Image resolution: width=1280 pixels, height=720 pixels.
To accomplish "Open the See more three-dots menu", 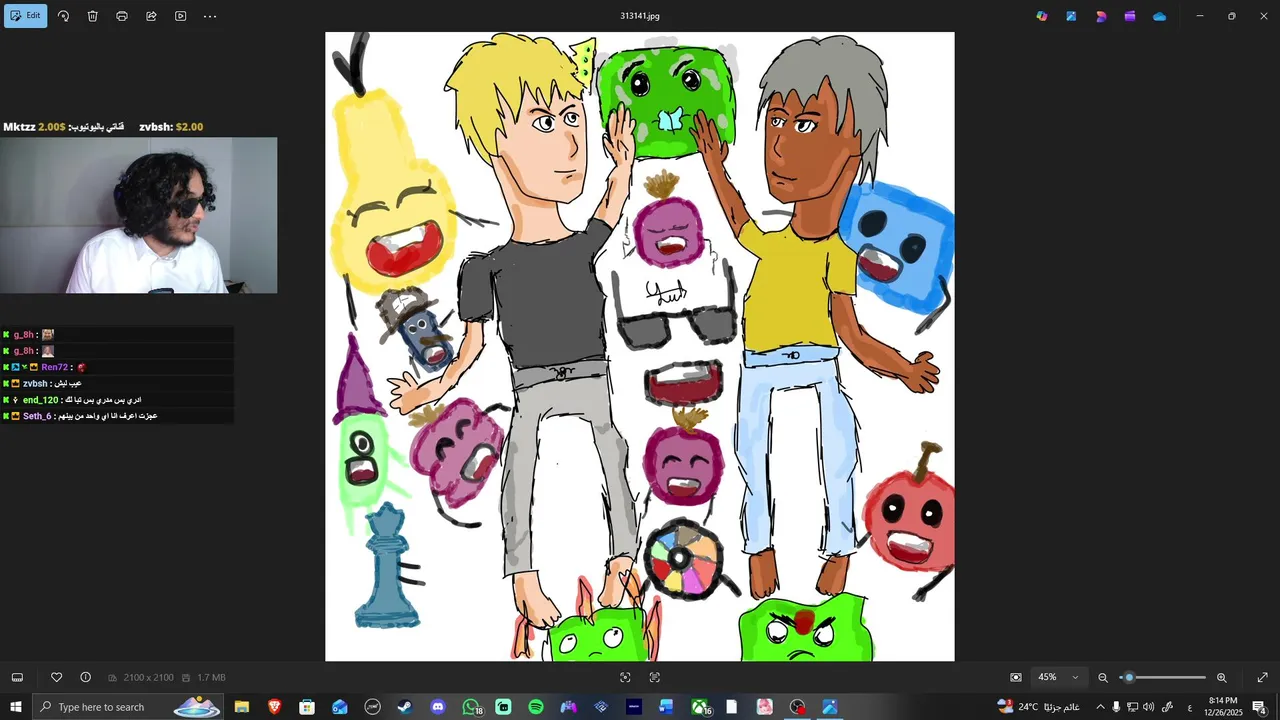I will point(210,16).
